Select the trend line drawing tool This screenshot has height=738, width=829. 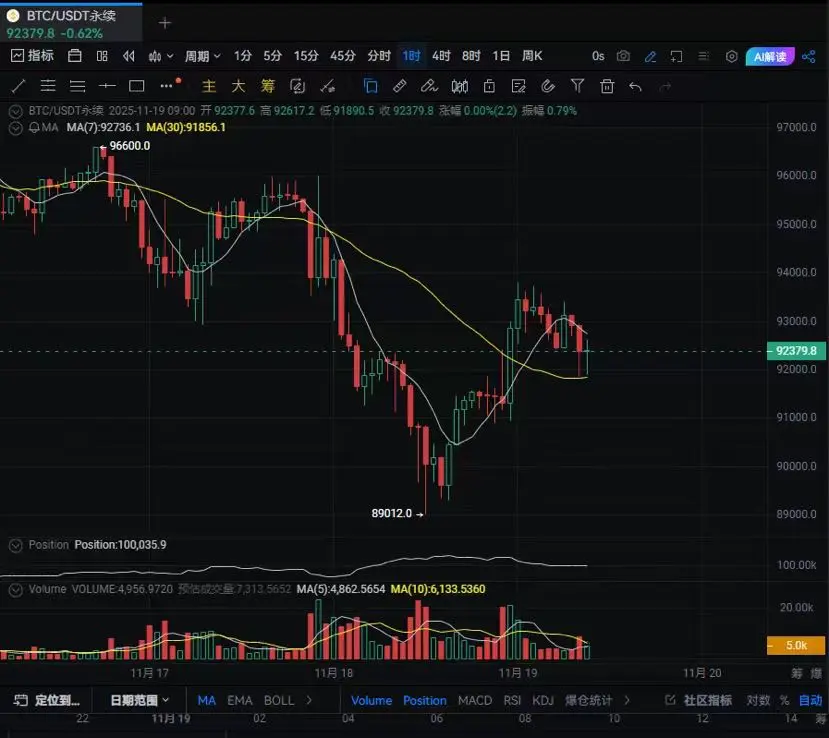[x=19, y=86]
